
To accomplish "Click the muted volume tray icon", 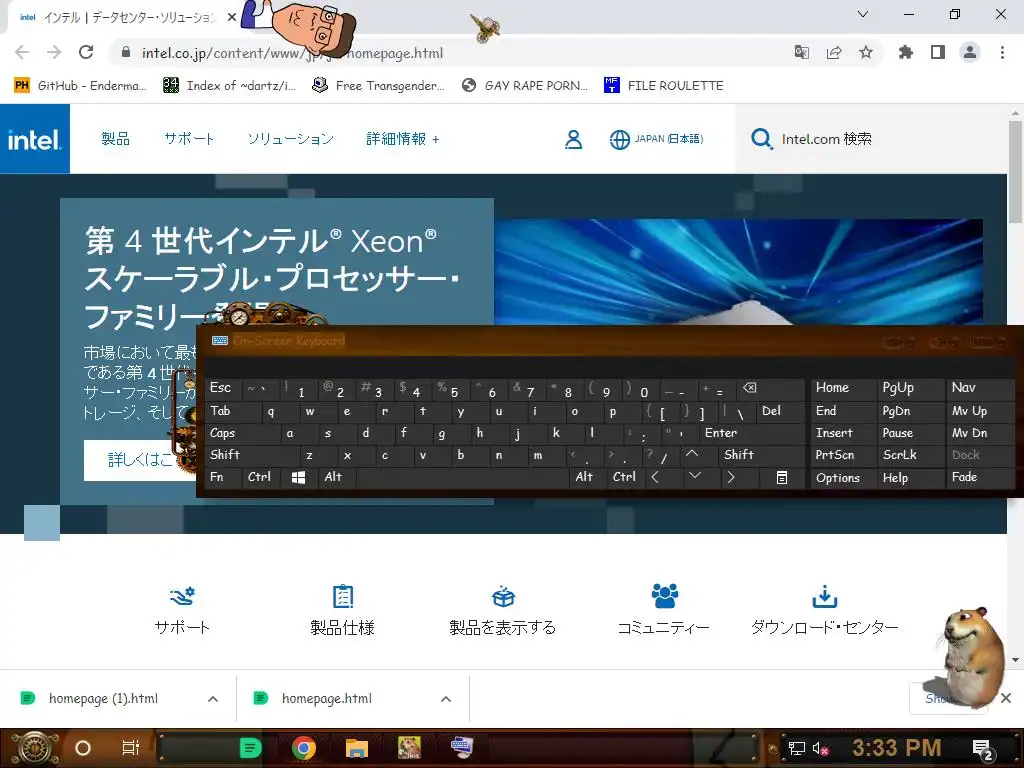I will coord(820,748).
